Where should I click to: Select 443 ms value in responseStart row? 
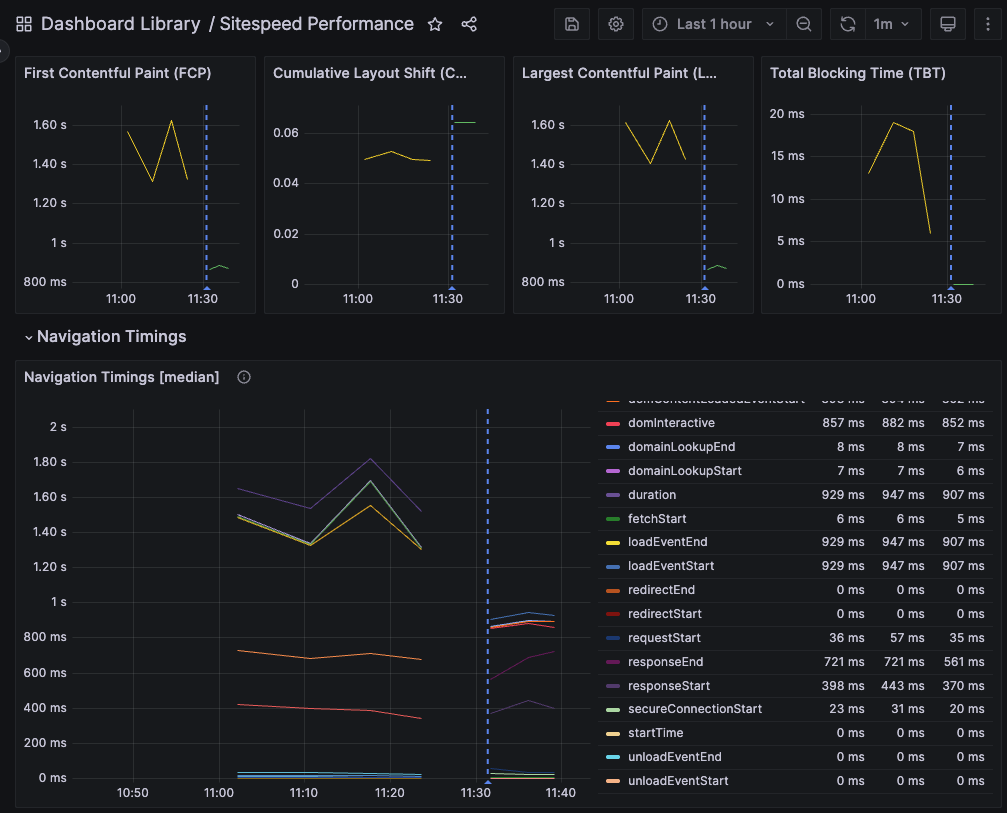point(902,686)
